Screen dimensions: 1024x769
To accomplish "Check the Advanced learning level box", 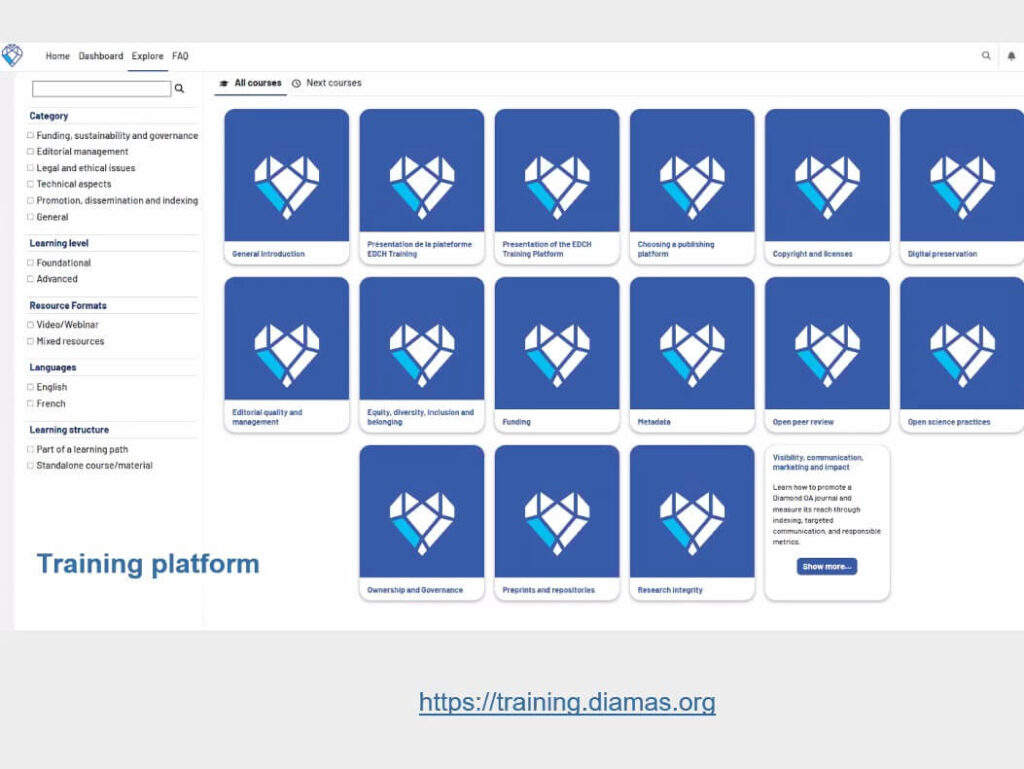I will (x=30, y=279).
